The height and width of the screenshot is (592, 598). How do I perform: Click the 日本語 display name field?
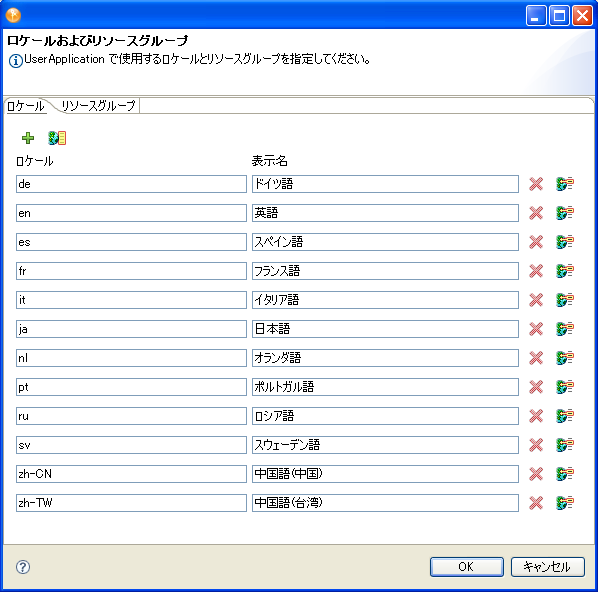click(385, 329)
